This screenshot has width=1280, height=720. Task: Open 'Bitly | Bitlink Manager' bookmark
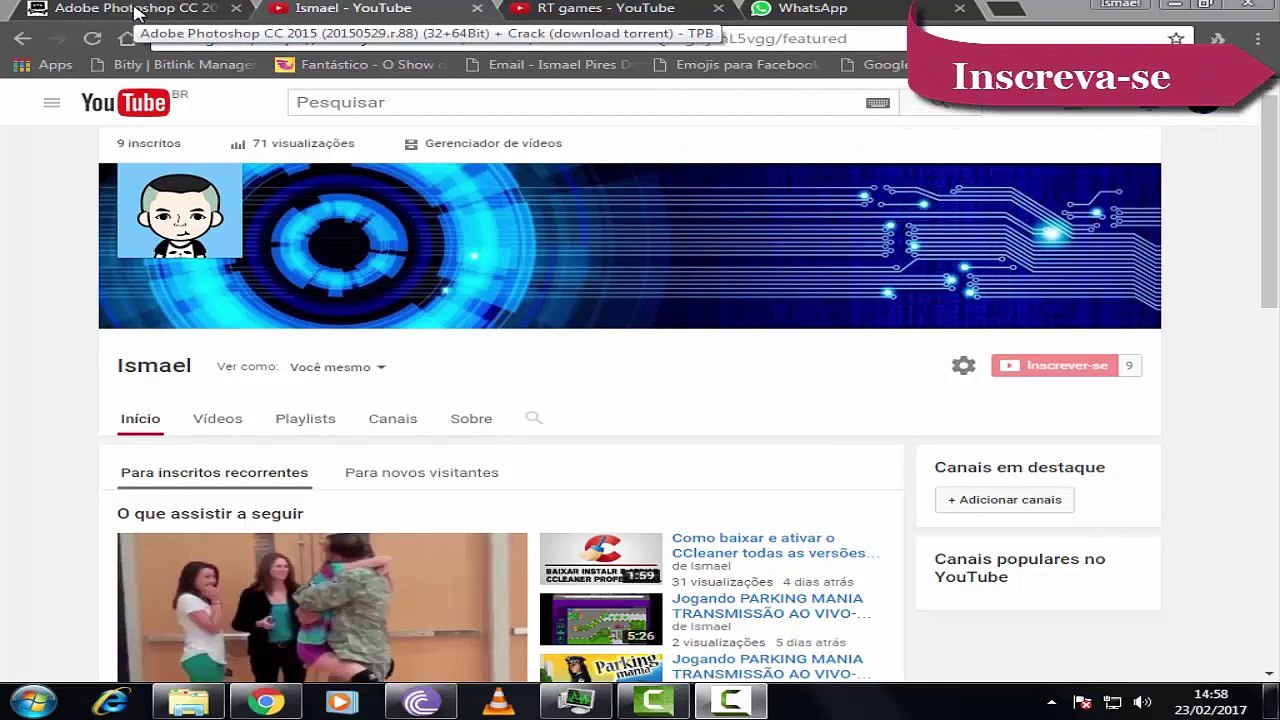(172, 65)
